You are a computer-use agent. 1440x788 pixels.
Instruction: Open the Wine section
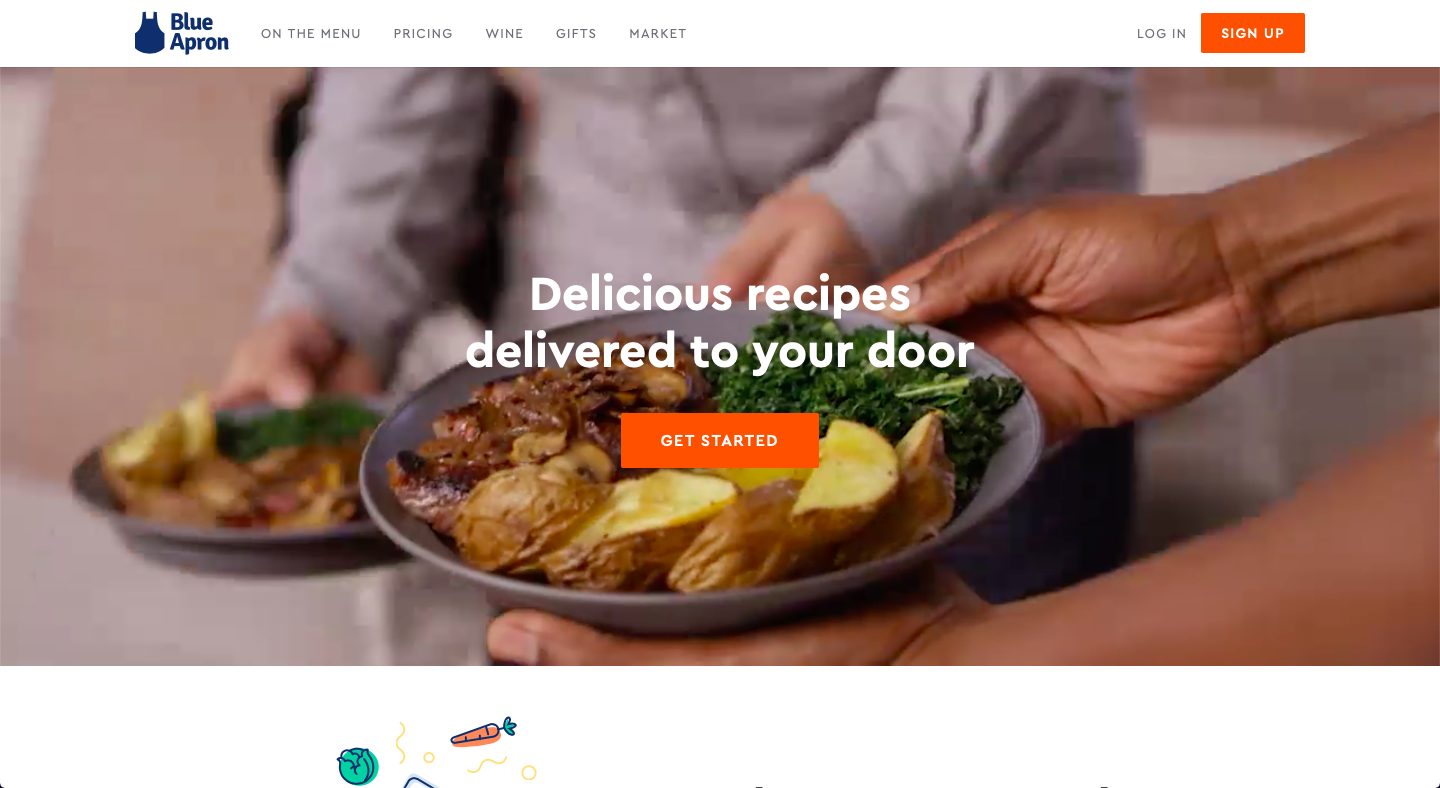point(504,34)
